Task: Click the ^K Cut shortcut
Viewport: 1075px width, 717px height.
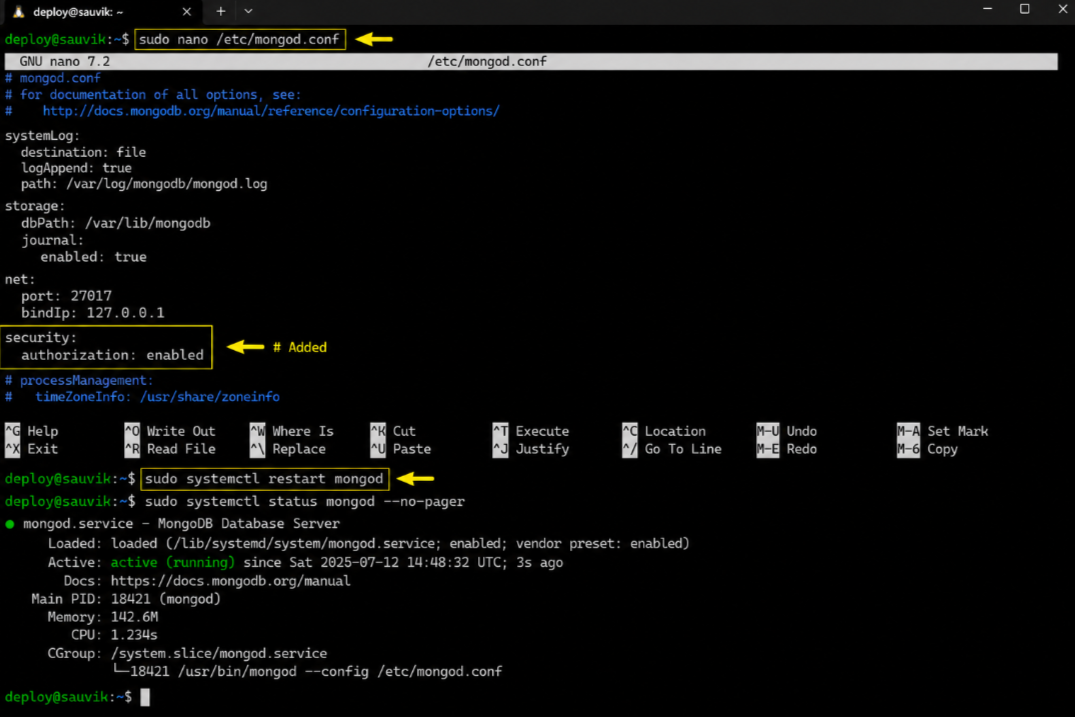Action: pos(394,431)
